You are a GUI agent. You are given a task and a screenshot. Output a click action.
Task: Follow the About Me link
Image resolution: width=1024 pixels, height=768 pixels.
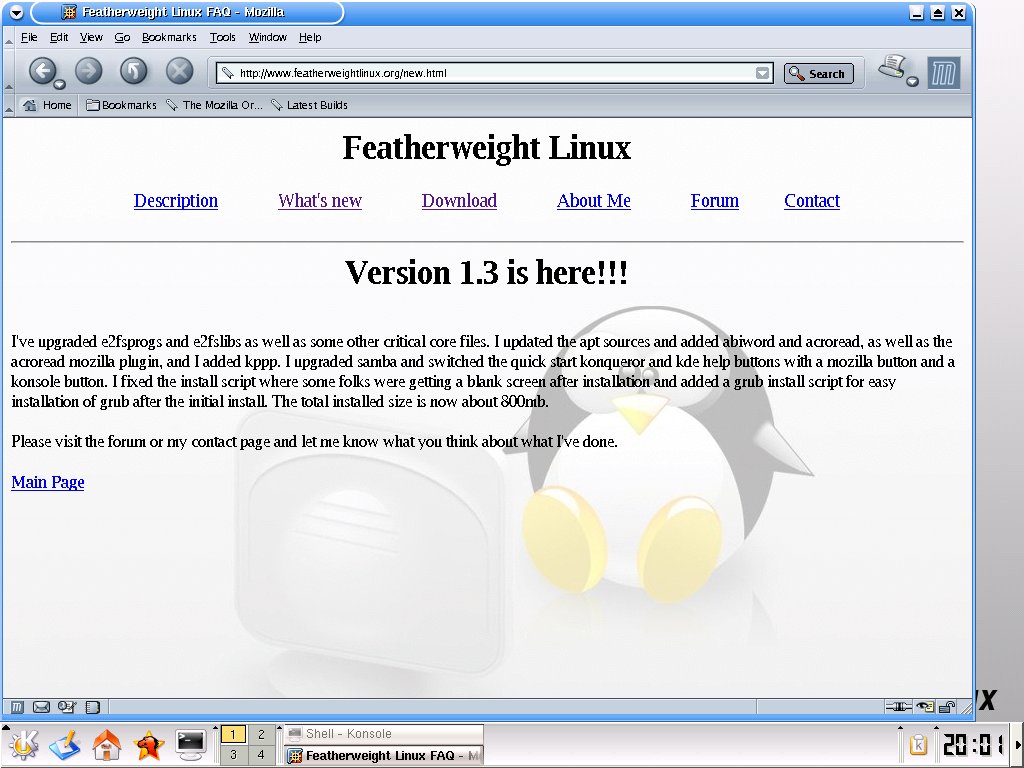[x=594, y=200]
